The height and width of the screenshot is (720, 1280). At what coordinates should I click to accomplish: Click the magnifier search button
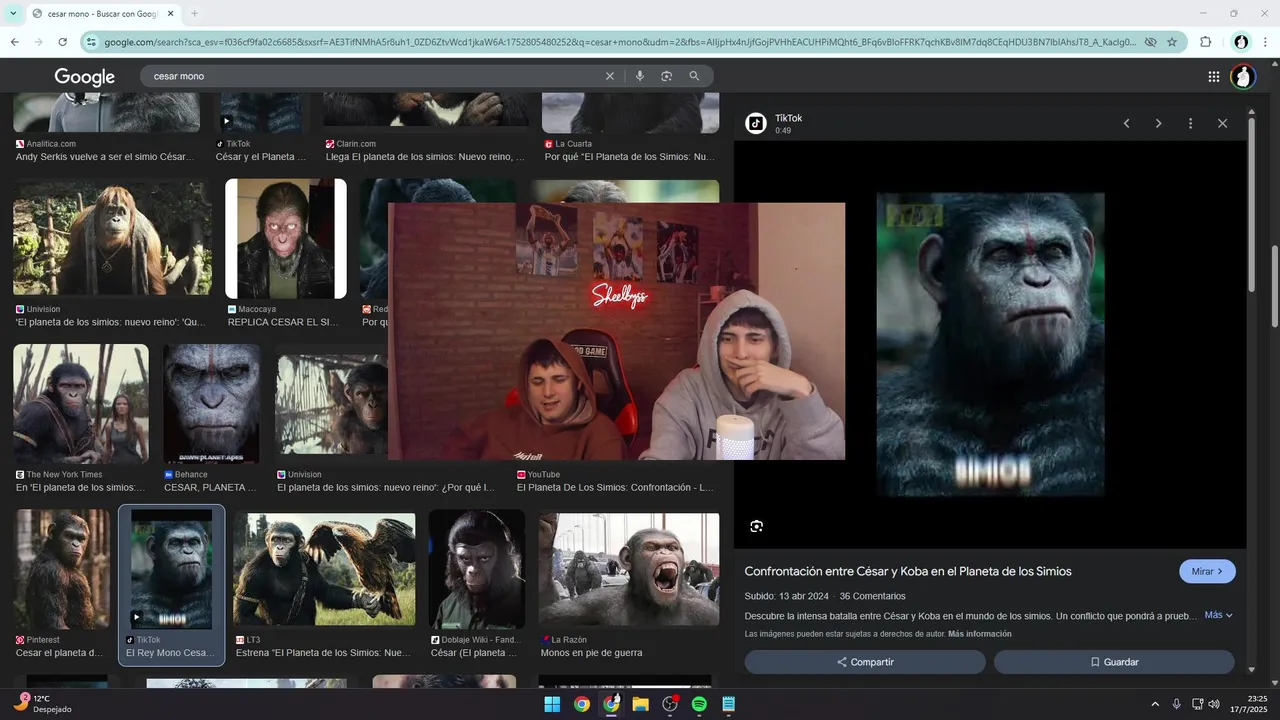(694, 76)
